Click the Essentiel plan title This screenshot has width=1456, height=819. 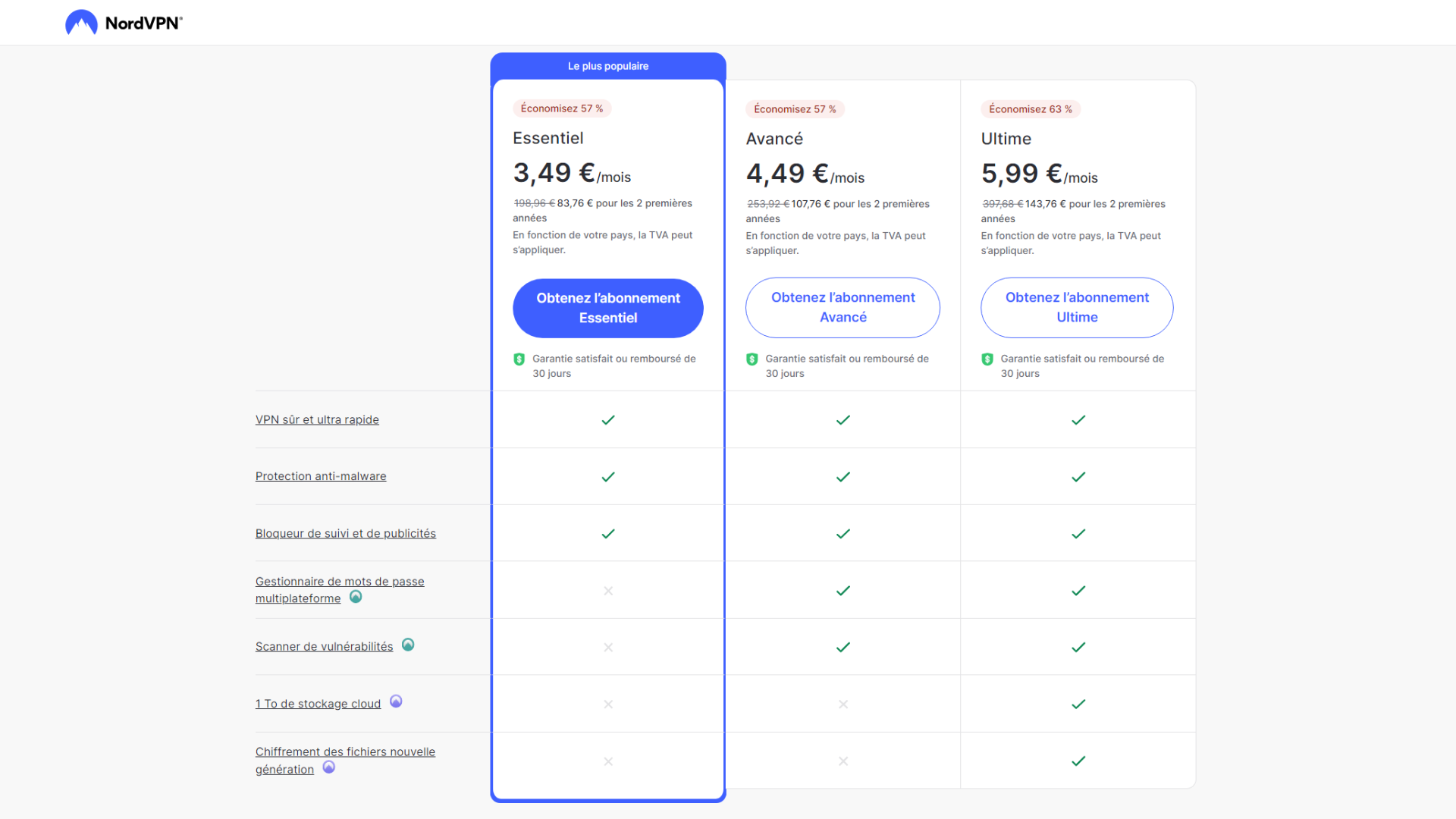pos(548,138)
